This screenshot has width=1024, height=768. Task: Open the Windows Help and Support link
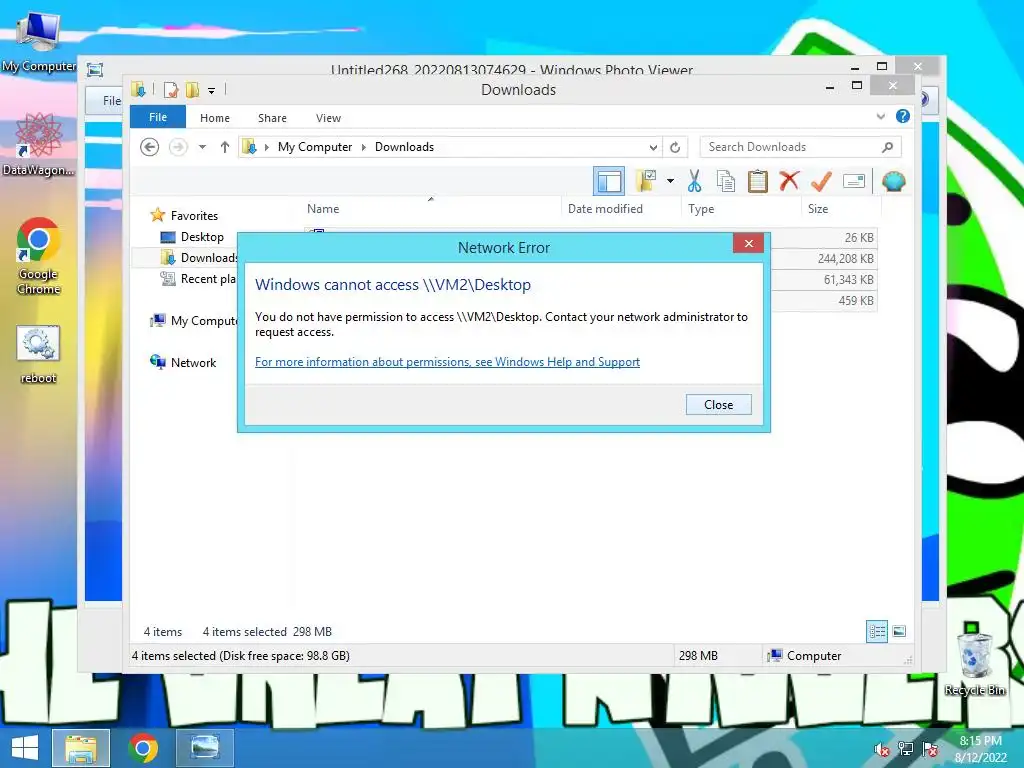click(x=447, y=362)
